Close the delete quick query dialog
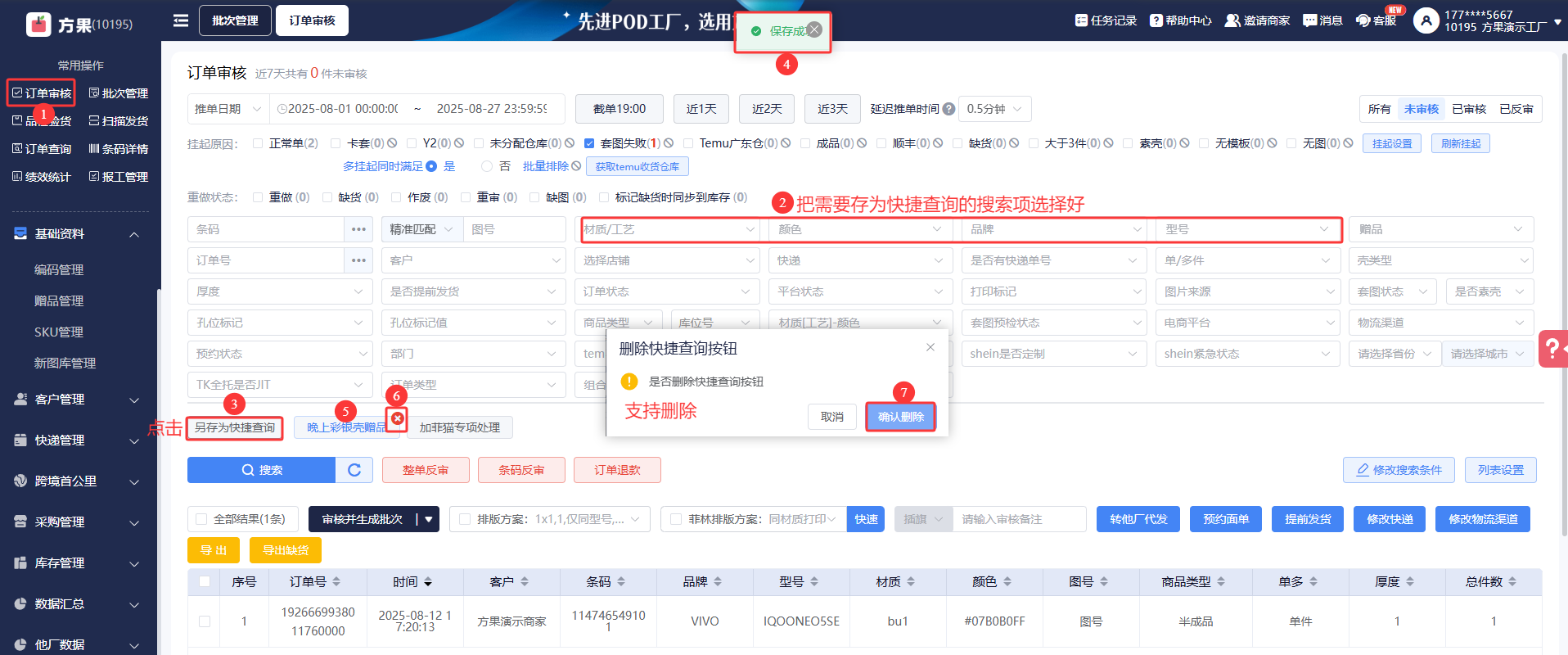 [930, 348]
